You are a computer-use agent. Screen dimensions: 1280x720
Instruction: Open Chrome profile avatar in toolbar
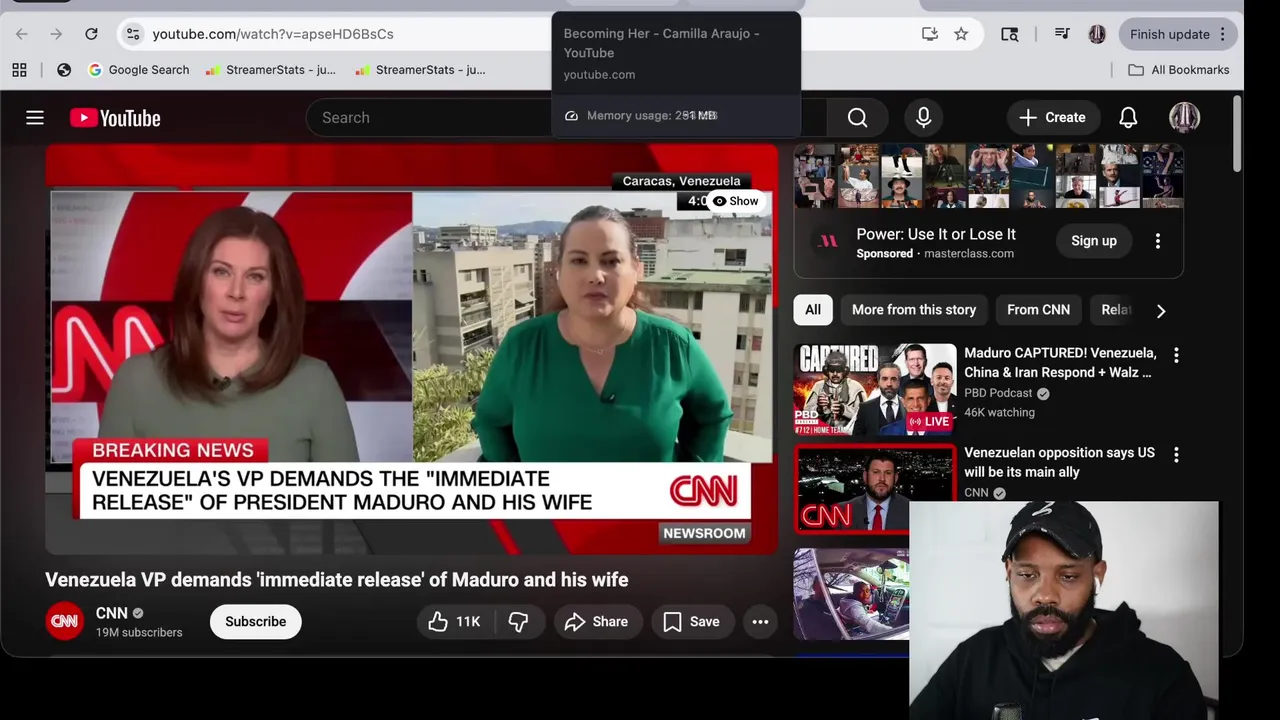coord(1097,34)
